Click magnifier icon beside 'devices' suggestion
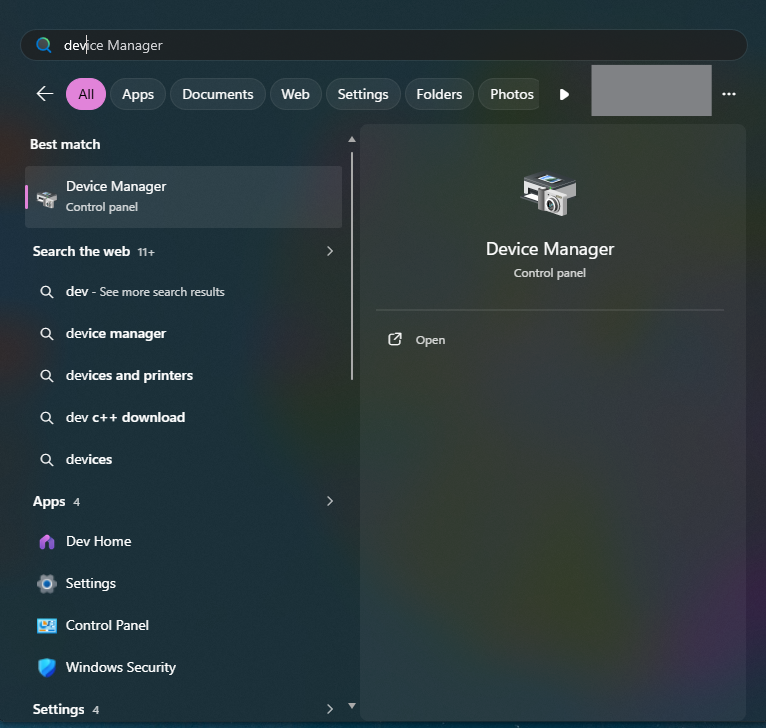 click(47, 460)
